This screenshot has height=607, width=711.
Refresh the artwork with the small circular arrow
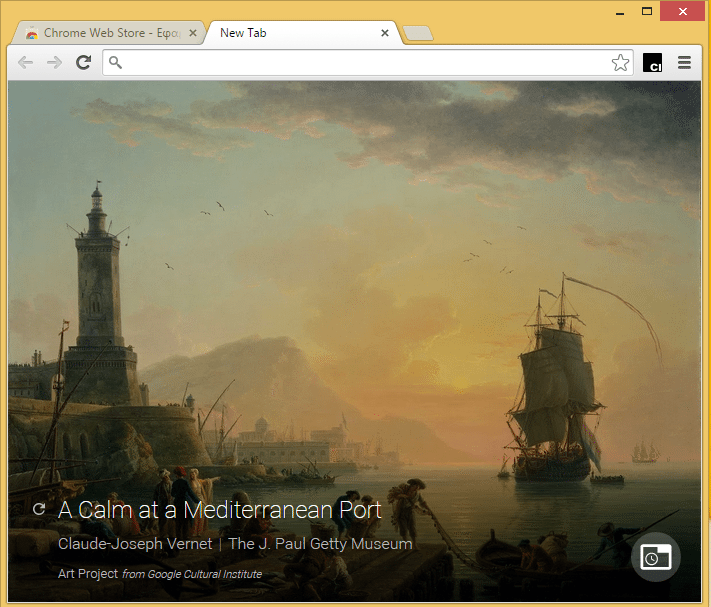tap(39, 509)
